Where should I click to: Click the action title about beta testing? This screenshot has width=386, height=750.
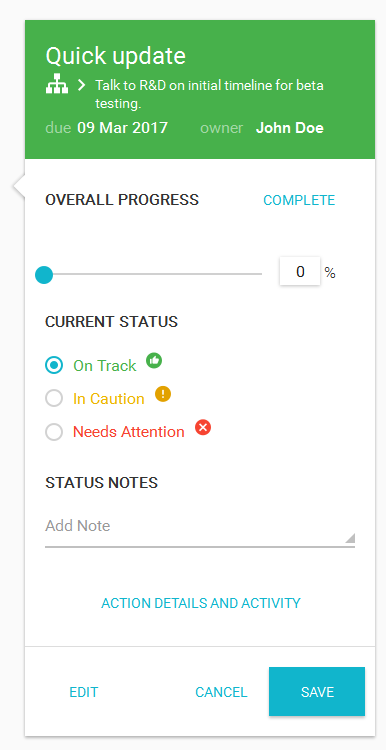click(210, 95)
